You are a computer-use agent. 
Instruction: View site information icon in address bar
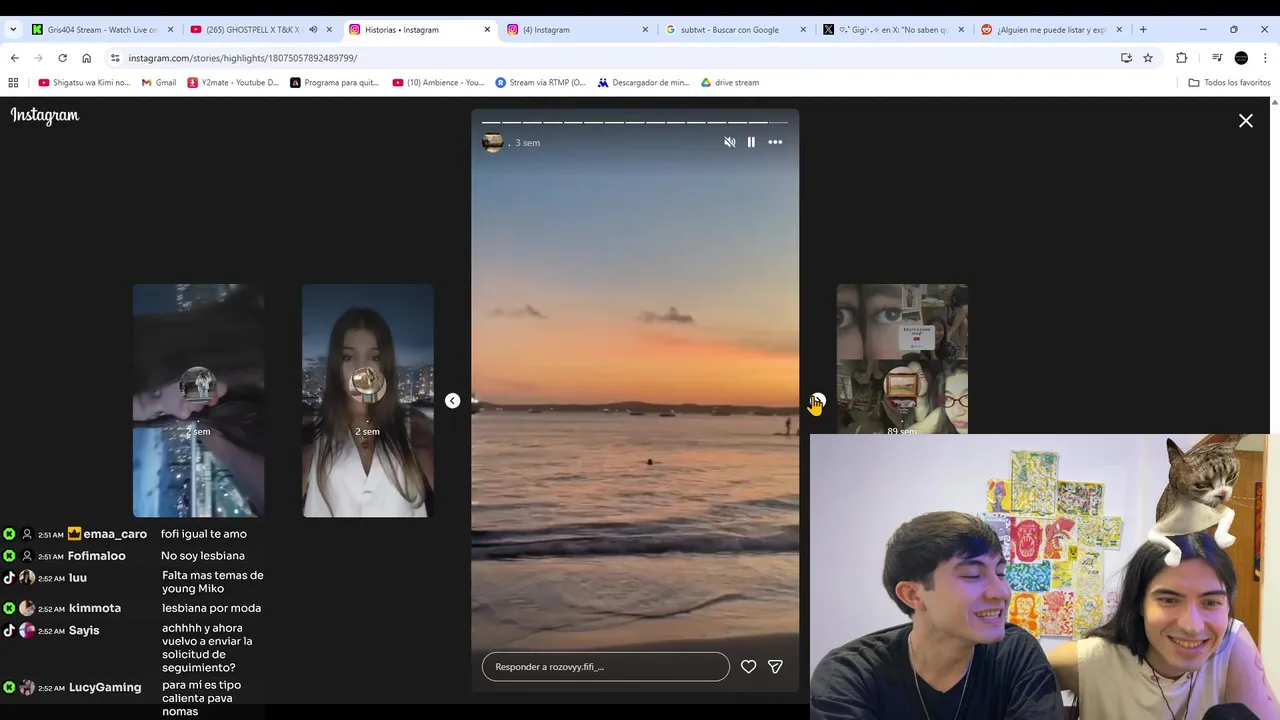pyautogui.click(x=115, y=58)
